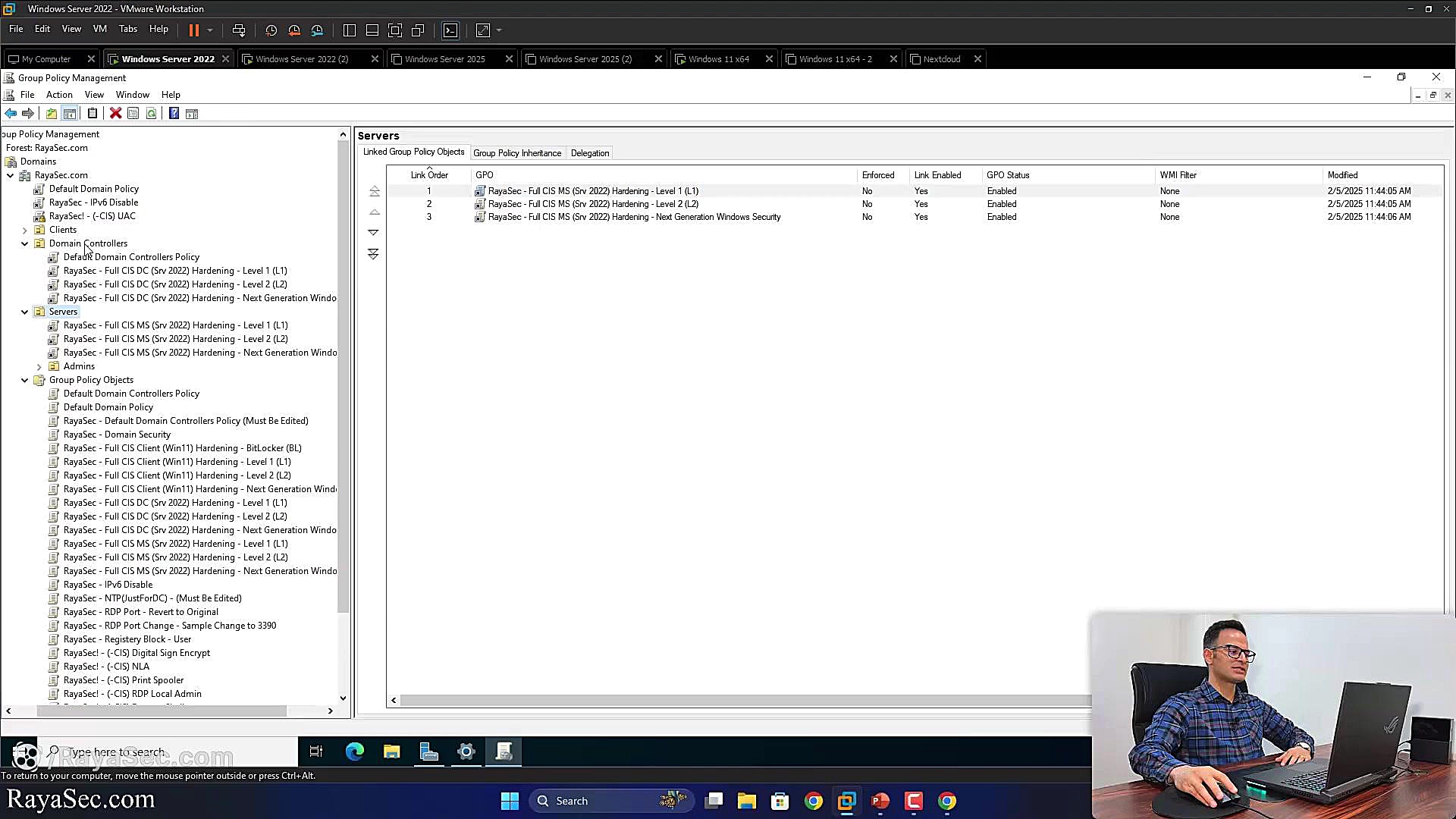Toggle VMware library sidebar view icon
Viewport: 1456px width, 819px height.
coord(350,30)
